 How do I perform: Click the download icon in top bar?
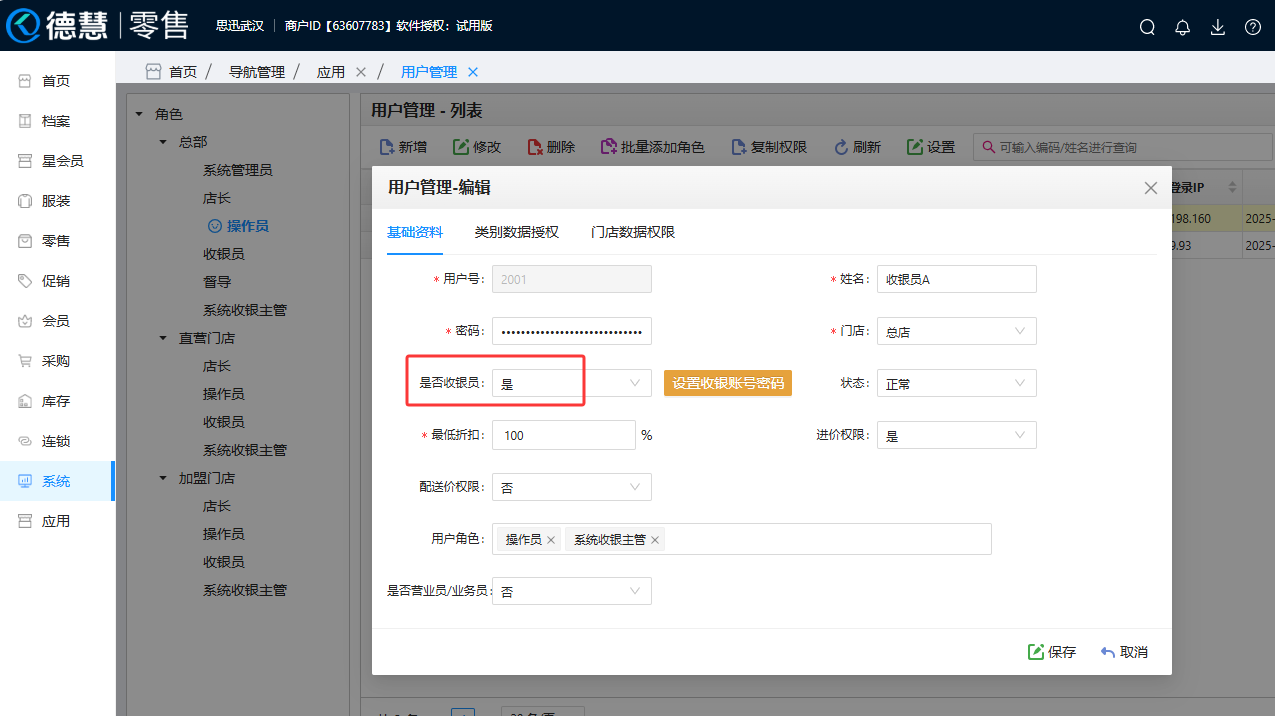1217,27
